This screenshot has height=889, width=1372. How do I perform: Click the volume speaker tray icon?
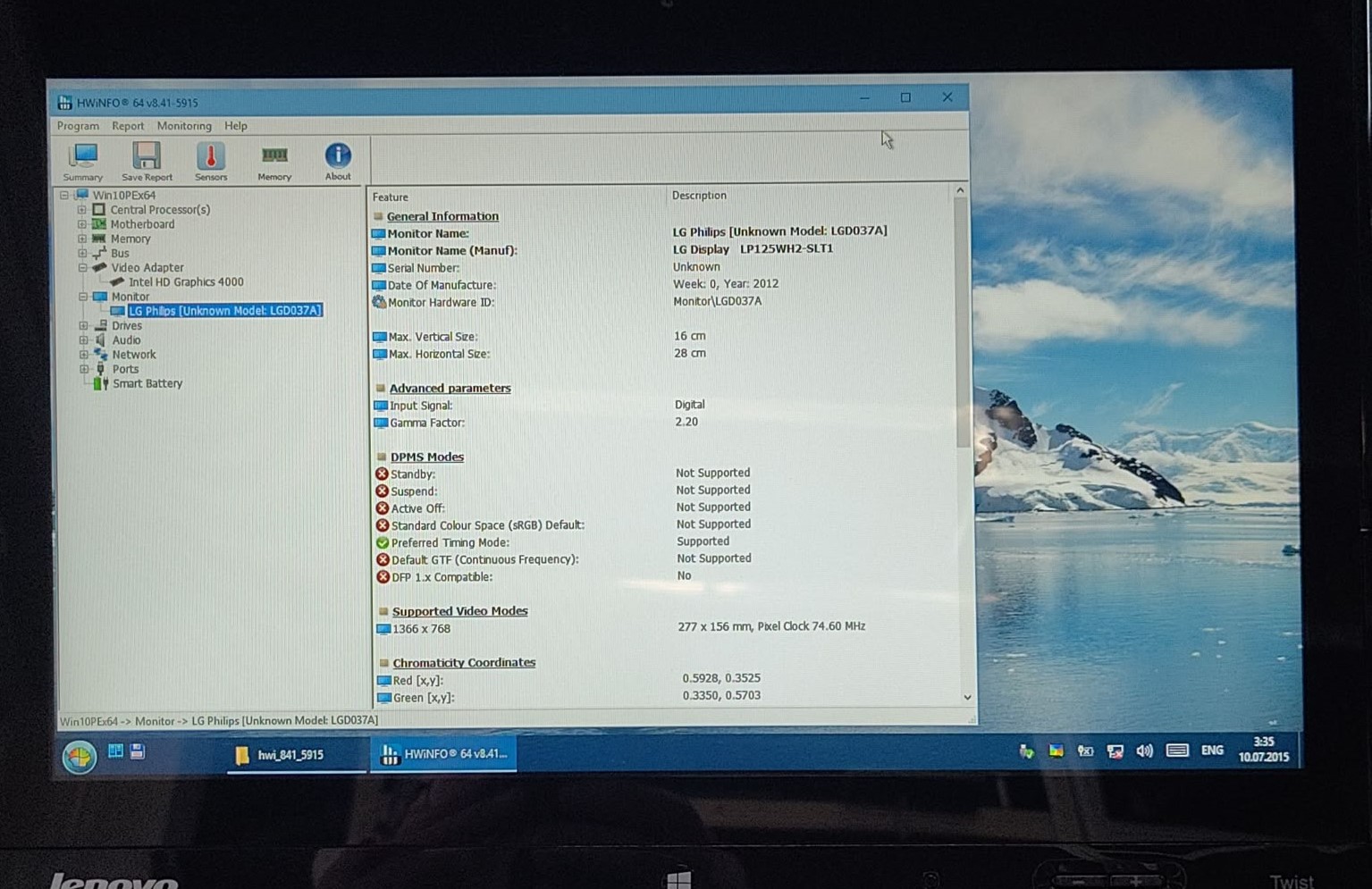1144,751
